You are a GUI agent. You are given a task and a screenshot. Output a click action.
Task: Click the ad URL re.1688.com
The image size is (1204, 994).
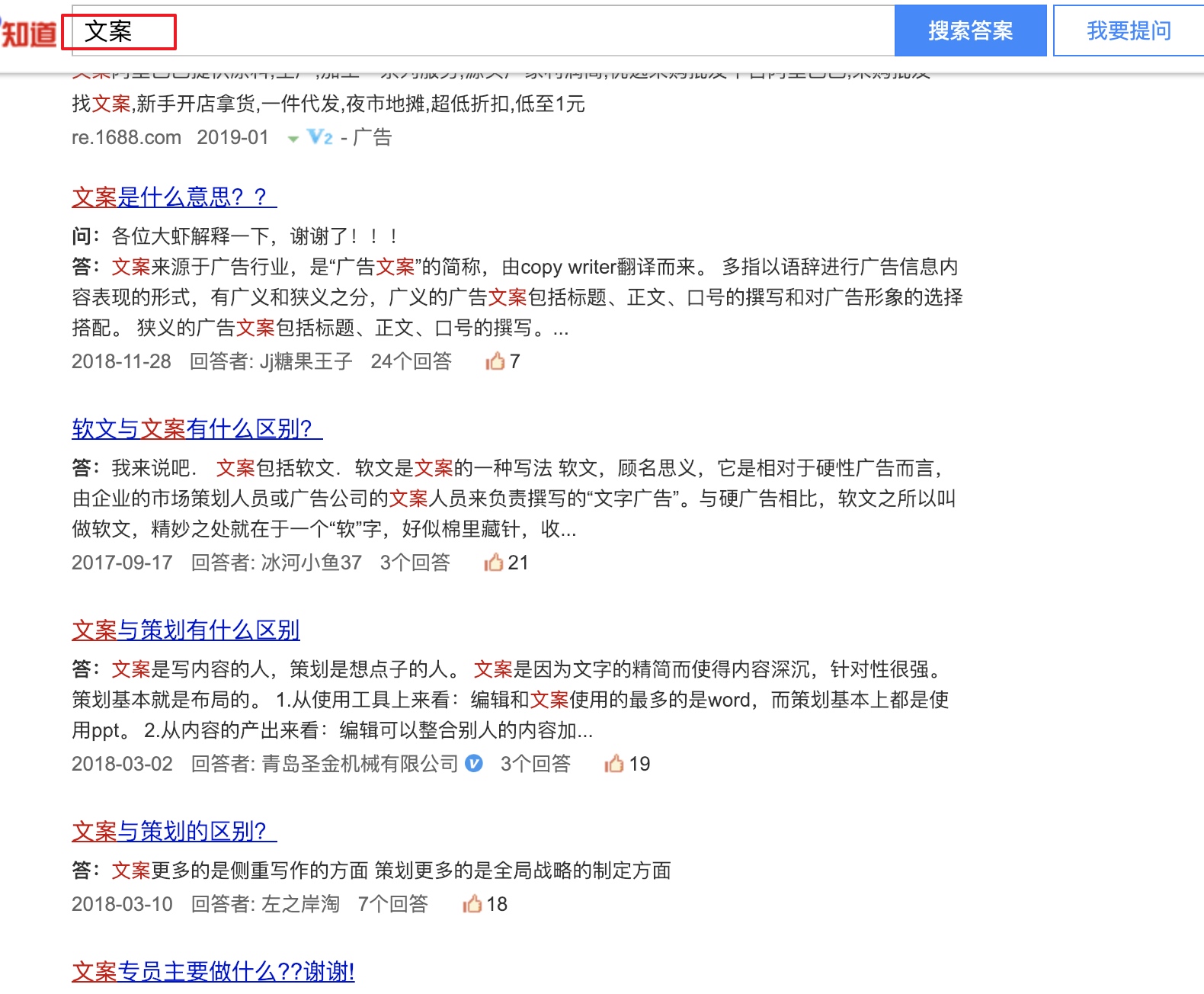tap(126, 137)
